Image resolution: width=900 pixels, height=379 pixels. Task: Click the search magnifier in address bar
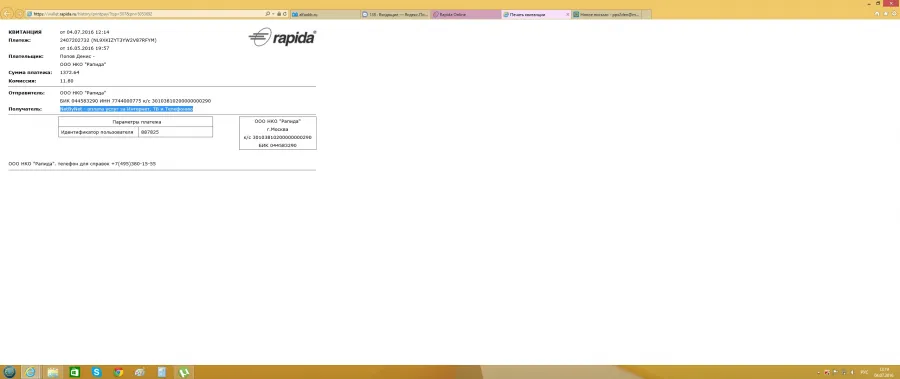point(267,13)
